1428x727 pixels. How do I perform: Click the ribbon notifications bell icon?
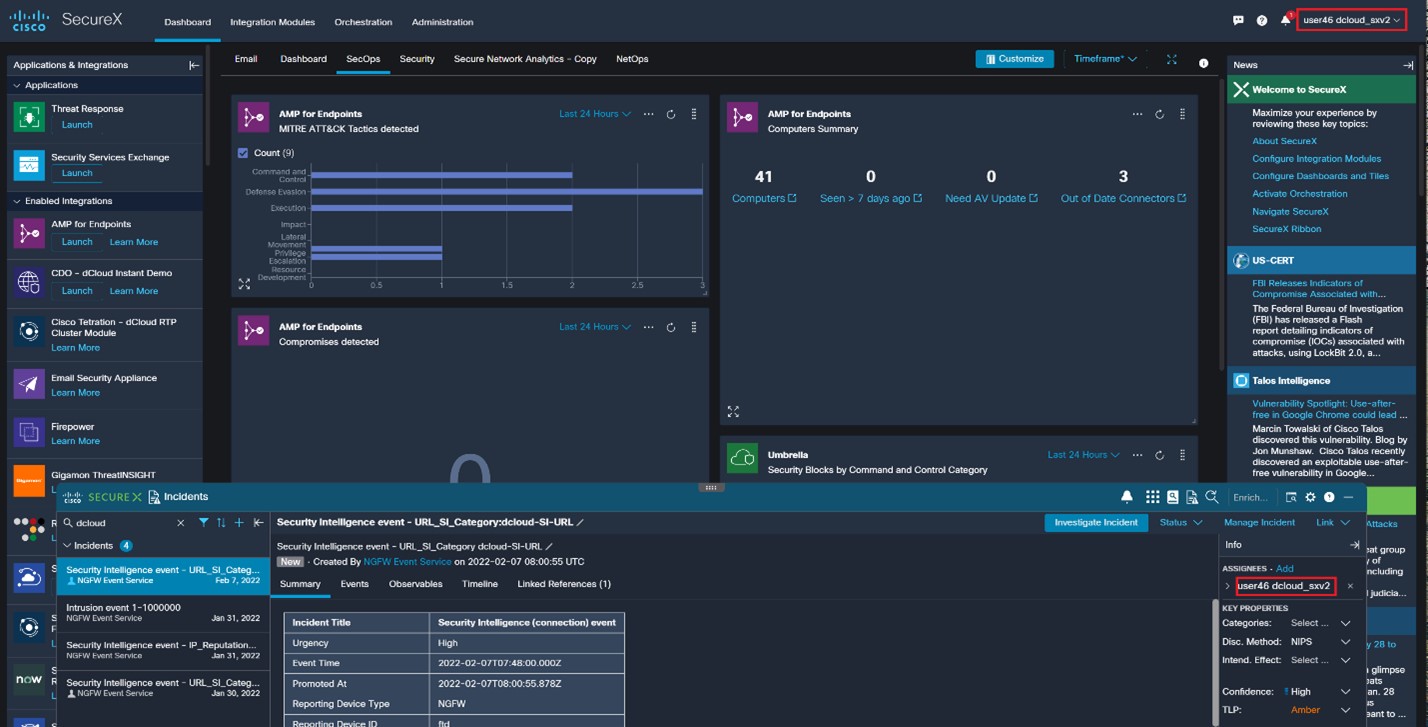click(1127, 496)
